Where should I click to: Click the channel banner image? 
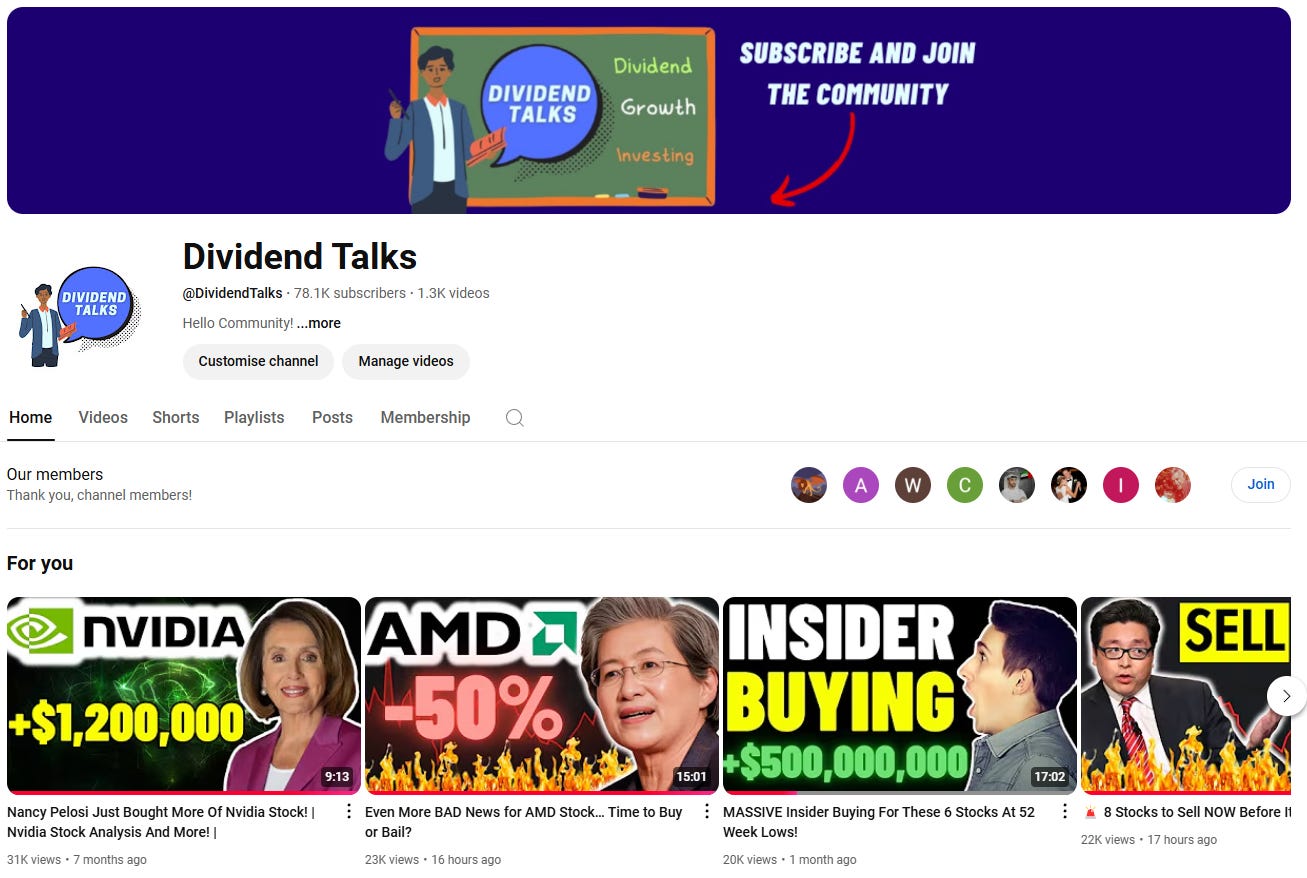pos(649,110)
